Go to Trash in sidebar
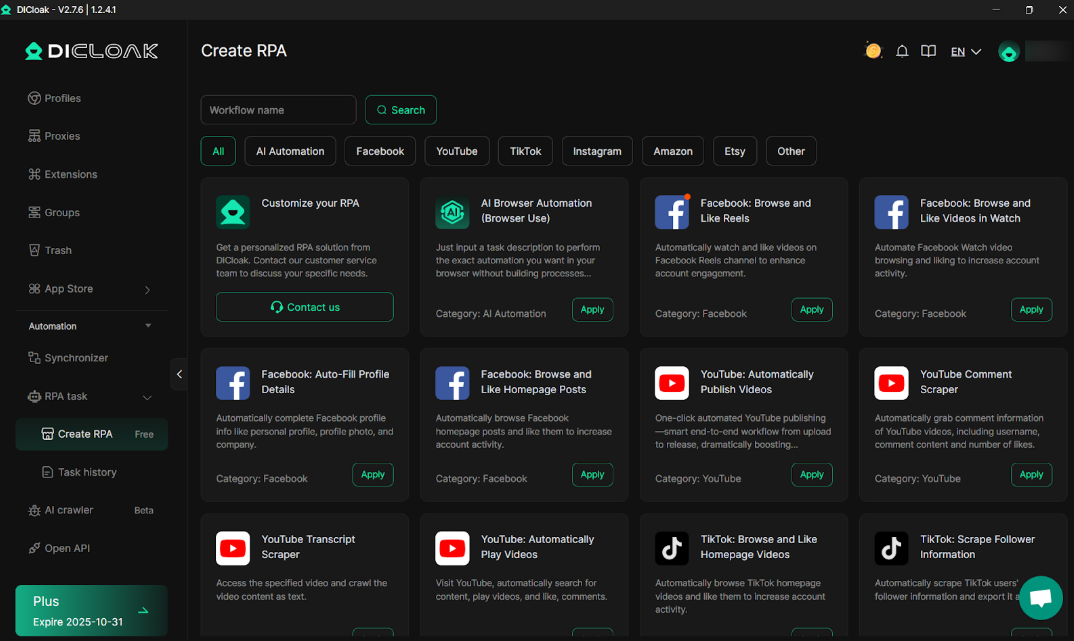This screenshot has width=1074, height=641. tap(58, 250)
